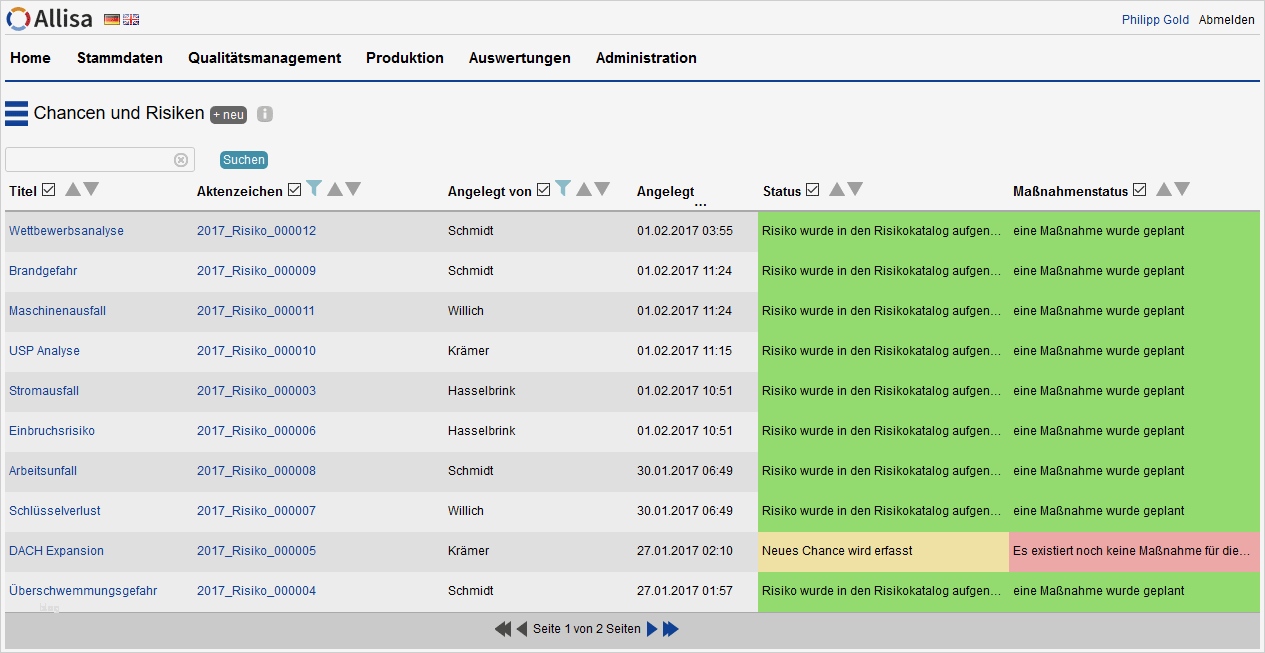Screen dimensions: 1265x653
Task: Open the Brandgefahr risk entry link
Action: tap(43, 271)
